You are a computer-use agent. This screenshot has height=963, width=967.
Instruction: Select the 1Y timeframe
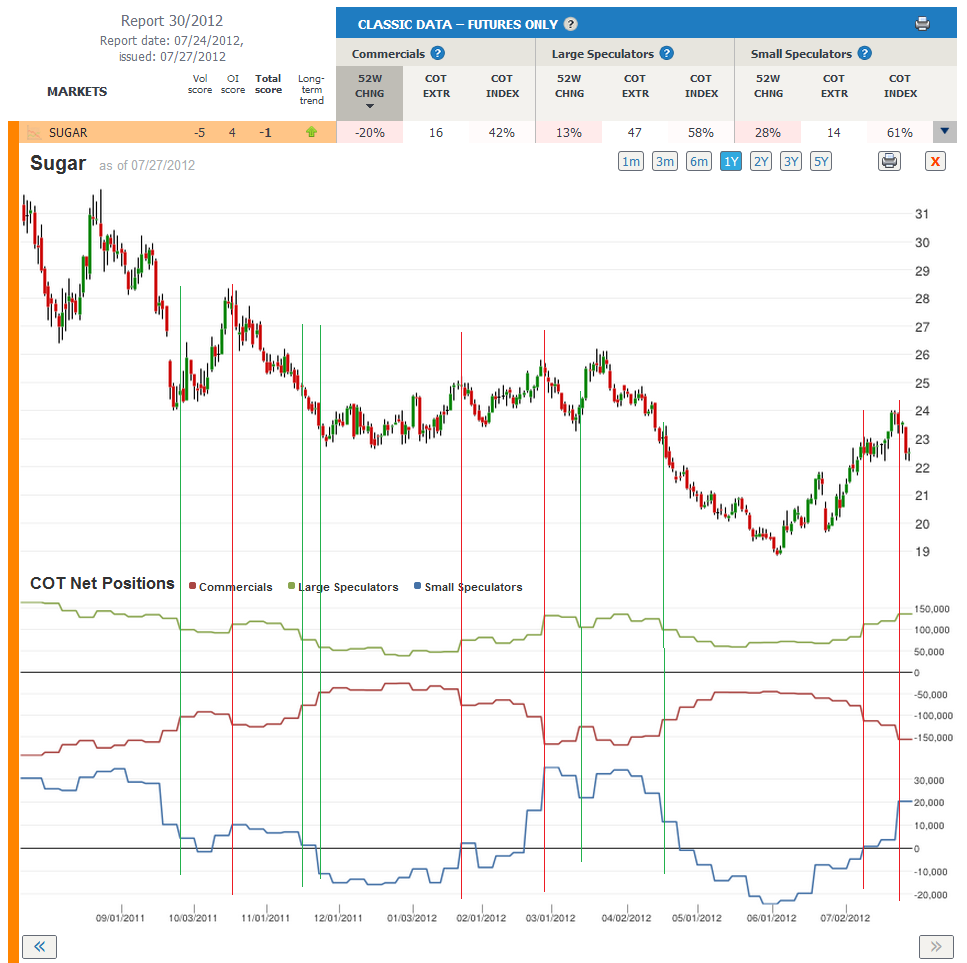coord(731,161)
